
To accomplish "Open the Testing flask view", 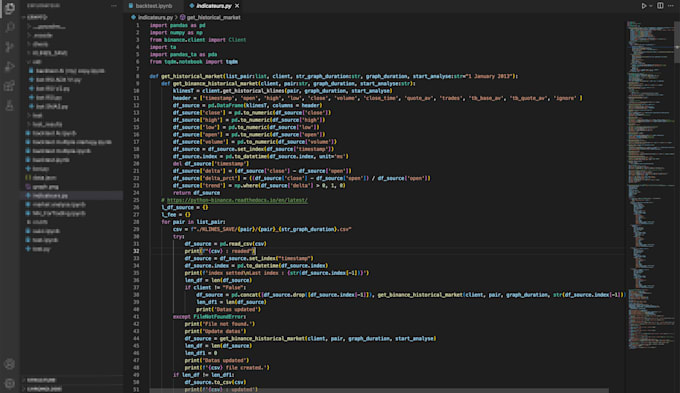I will [x=9, y=105].
